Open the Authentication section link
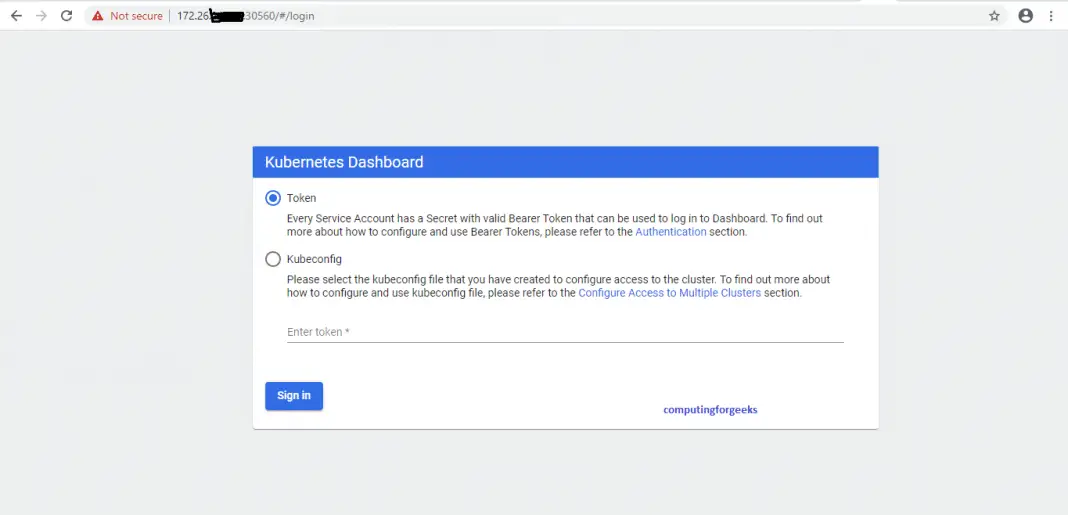 [670, 232]
